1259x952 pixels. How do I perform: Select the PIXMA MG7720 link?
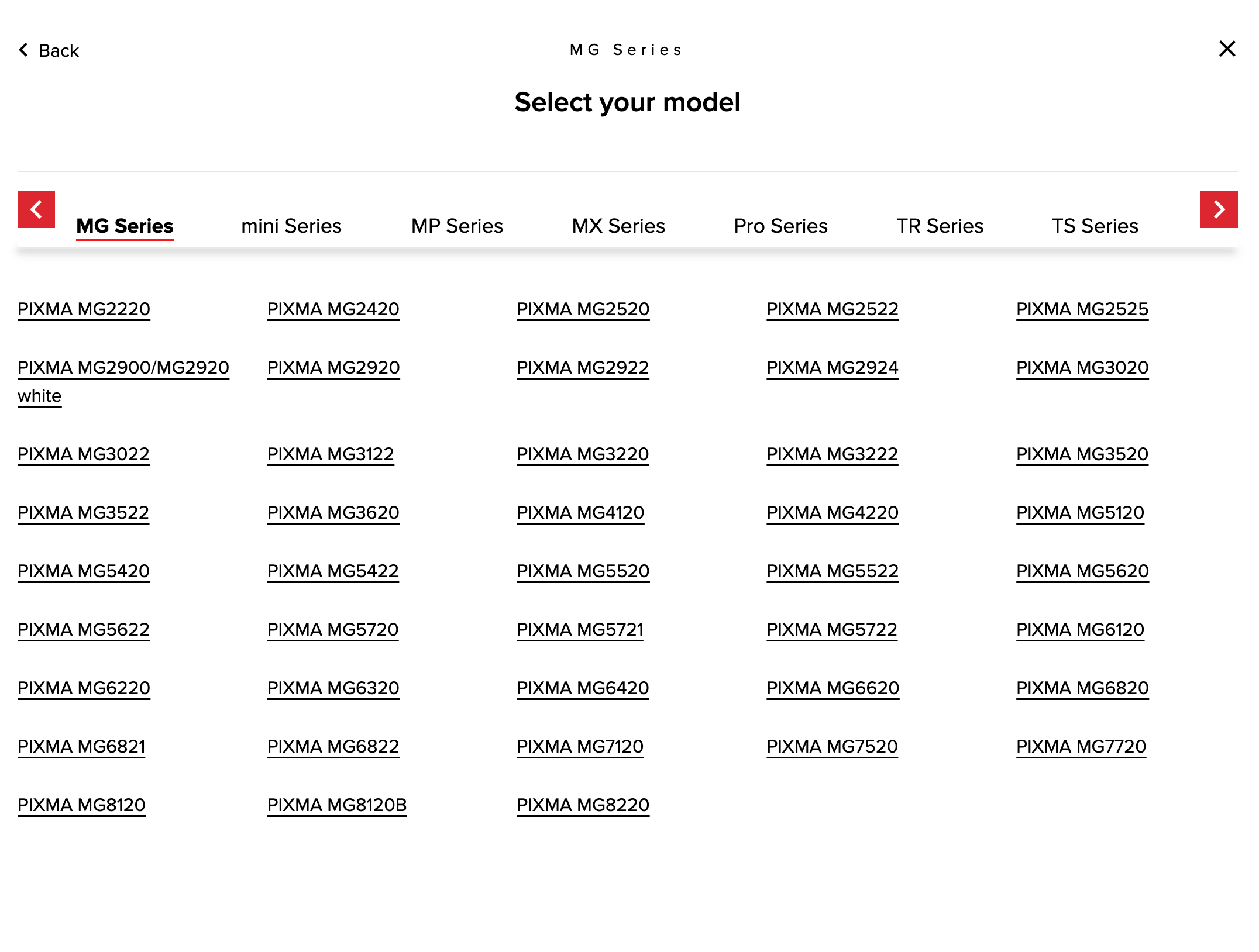1081,746
